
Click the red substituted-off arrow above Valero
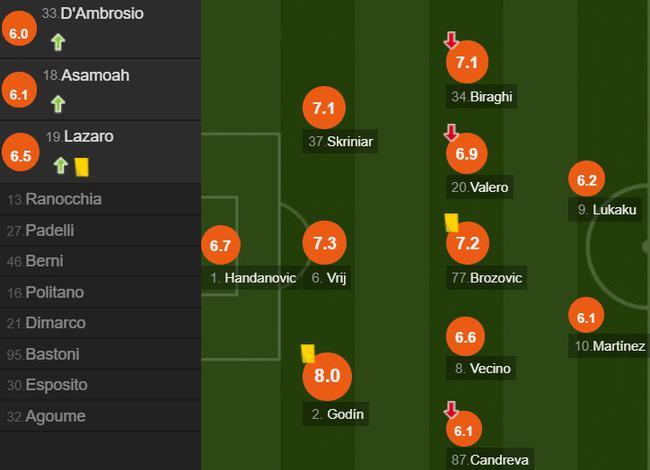[451, 132]
